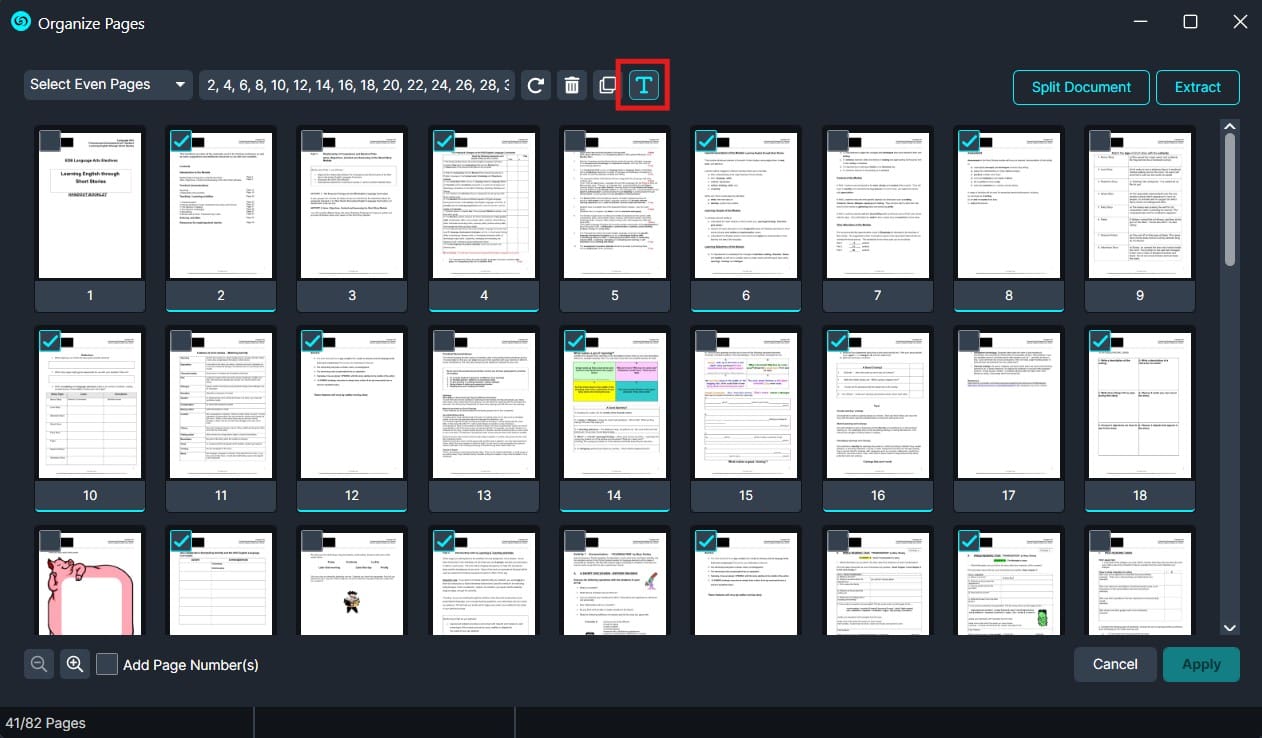Image resolution: width=1262 pixels, height=738 pixels.
Task: Open the Select Even Pages dropdown
Action: click(x=108, y=85)
